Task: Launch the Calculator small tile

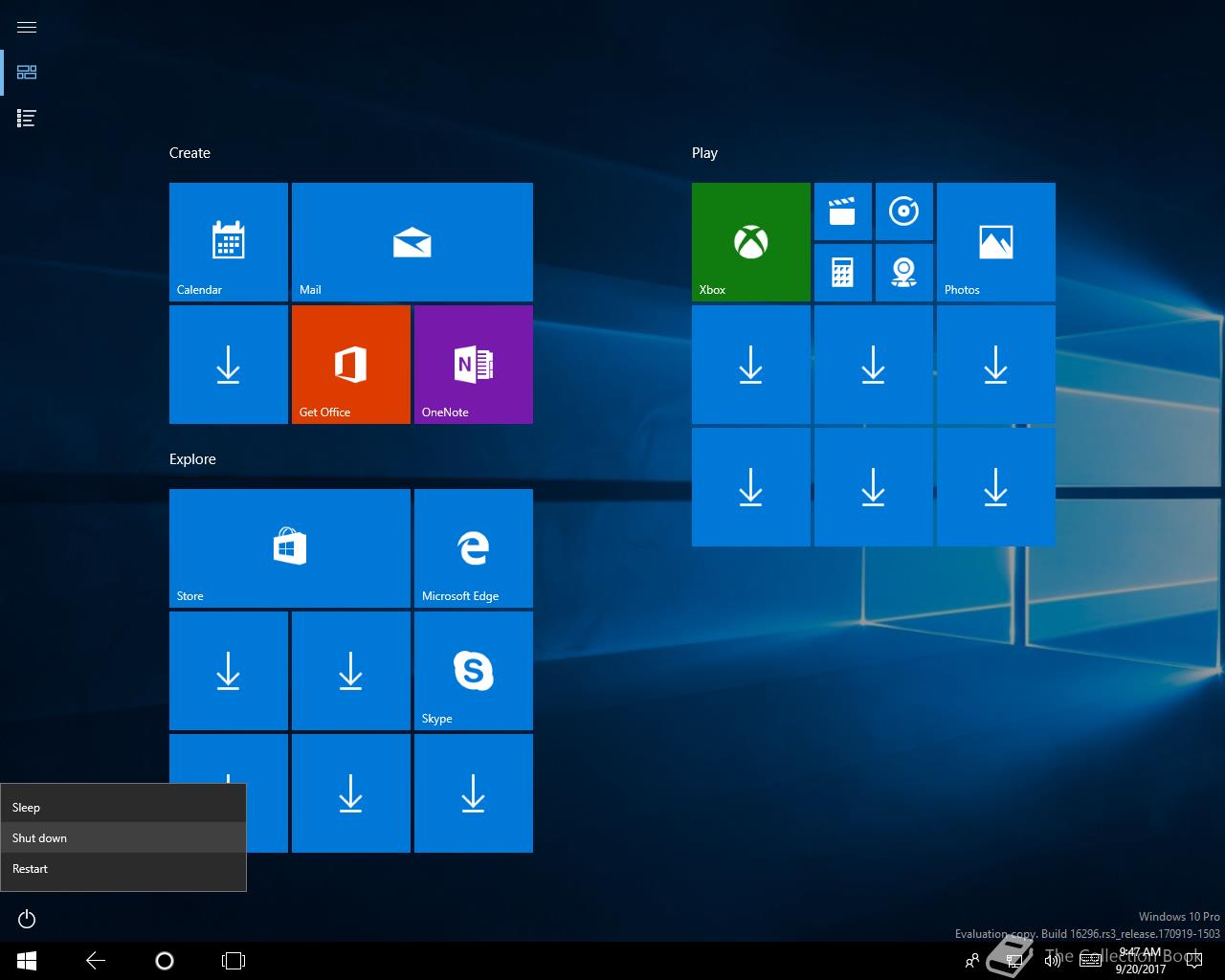Action: coord(843,273)
